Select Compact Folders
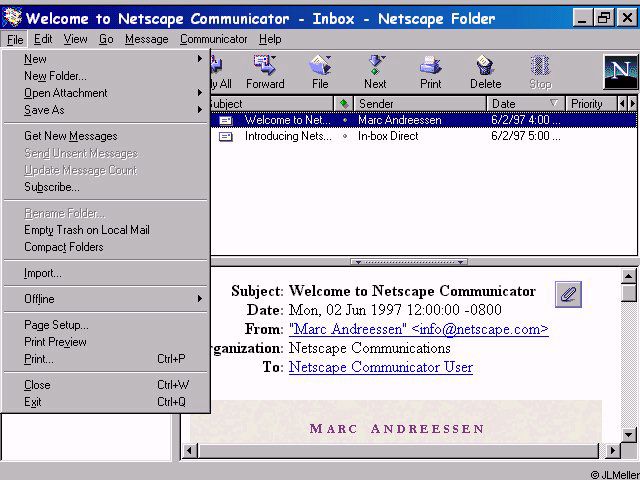 (x=106, y=247)
